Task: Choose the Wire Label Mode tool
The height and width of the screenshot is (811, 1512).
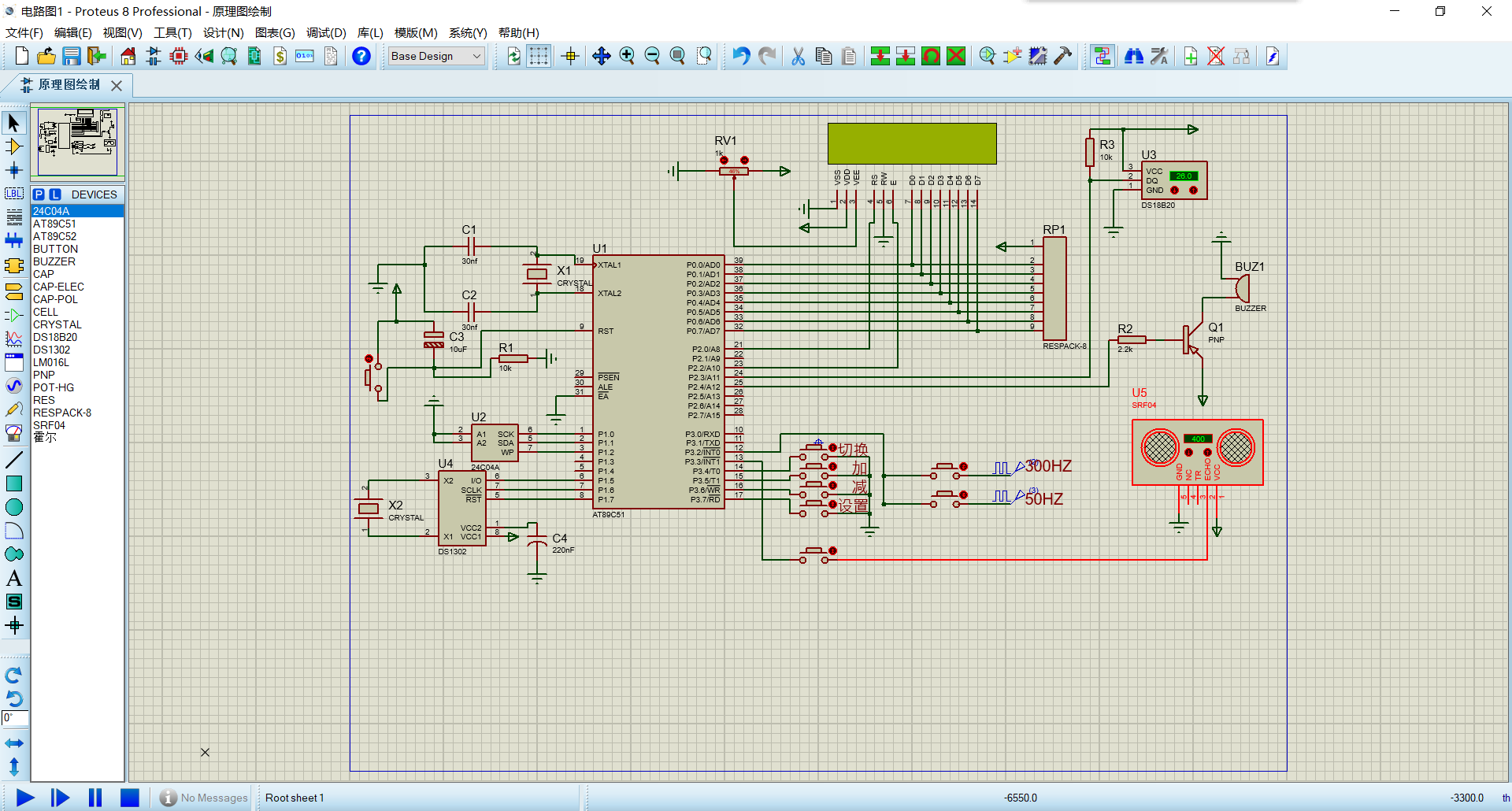Action: [14, 194]
